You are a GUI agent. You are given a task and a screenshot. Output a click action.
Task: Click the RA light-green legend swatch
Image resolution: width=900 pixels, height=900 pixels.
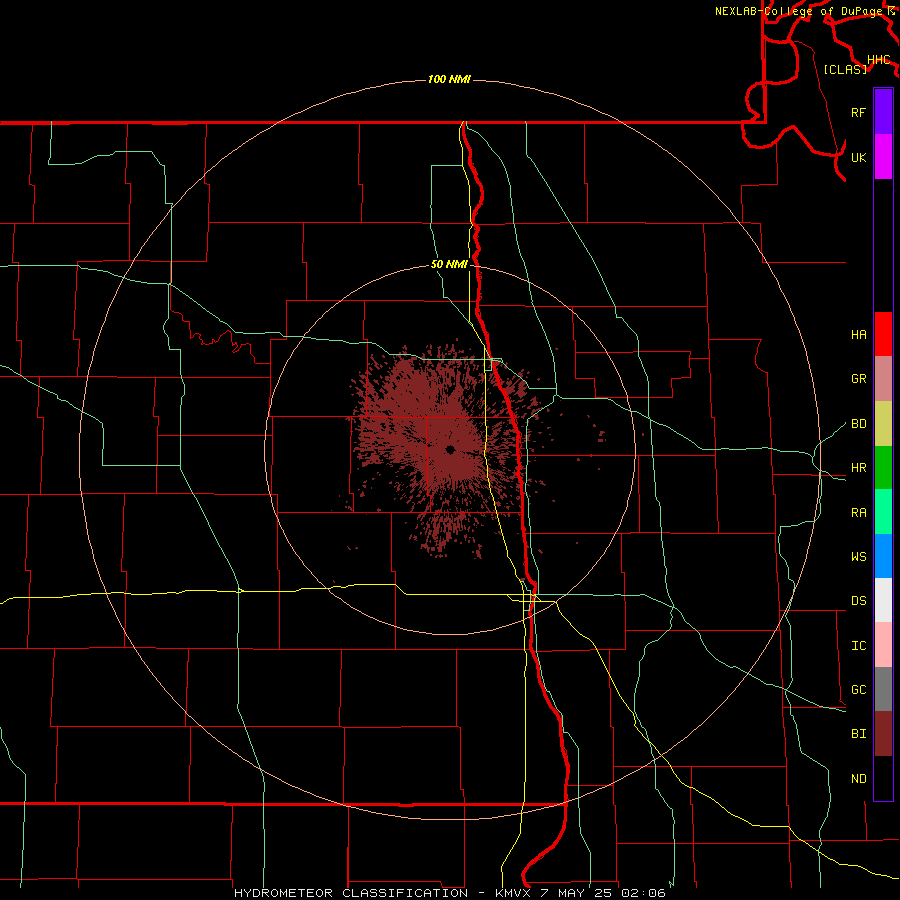coord(883,512)
